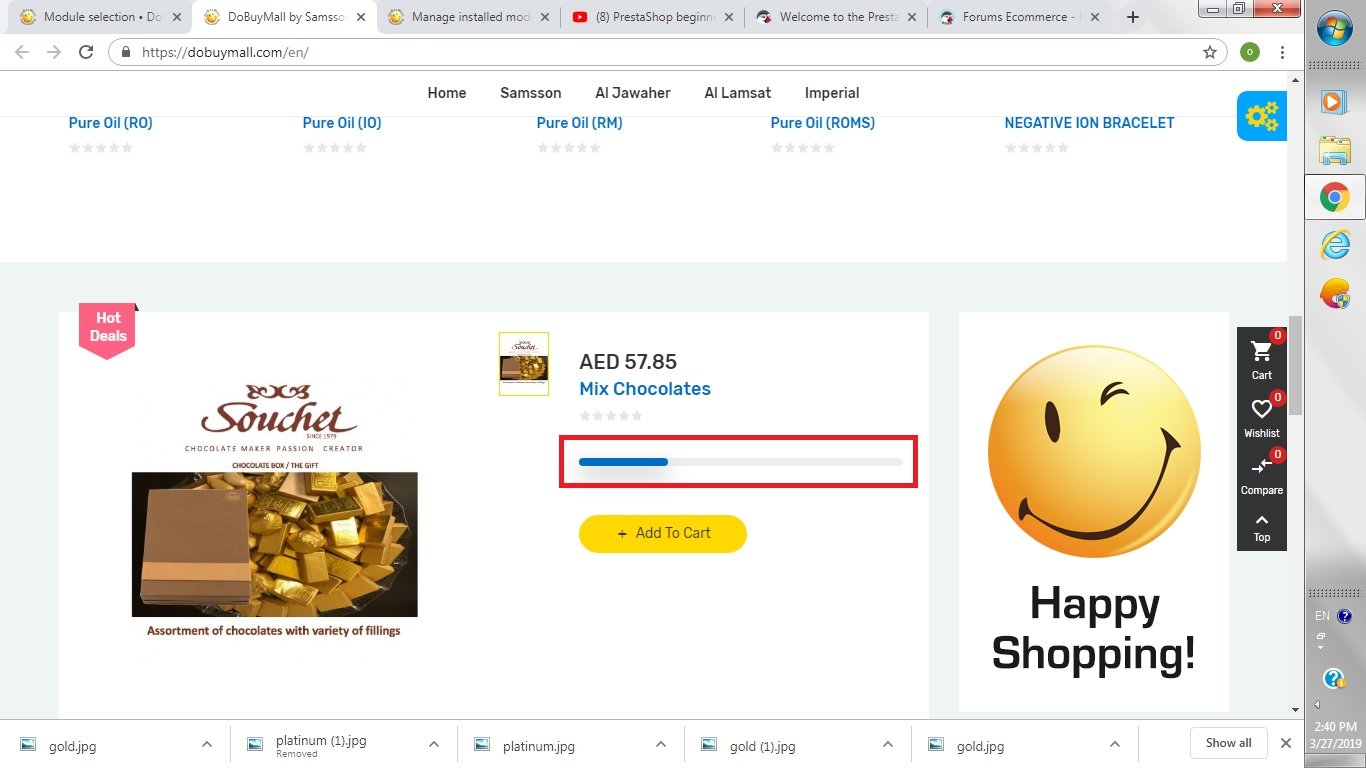Bookmark this page with the star icon
The height and width of the screenshot is (768, 1366).
coord(1209,52)
